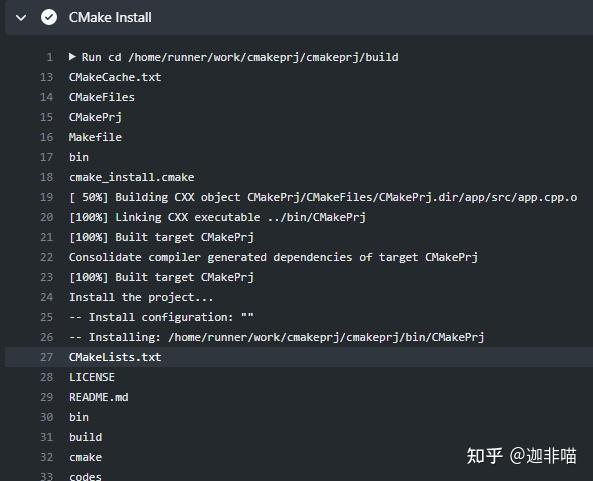Select the Installing path log line
Viewport: 593px width, 481px height.
tap(276, 337)
